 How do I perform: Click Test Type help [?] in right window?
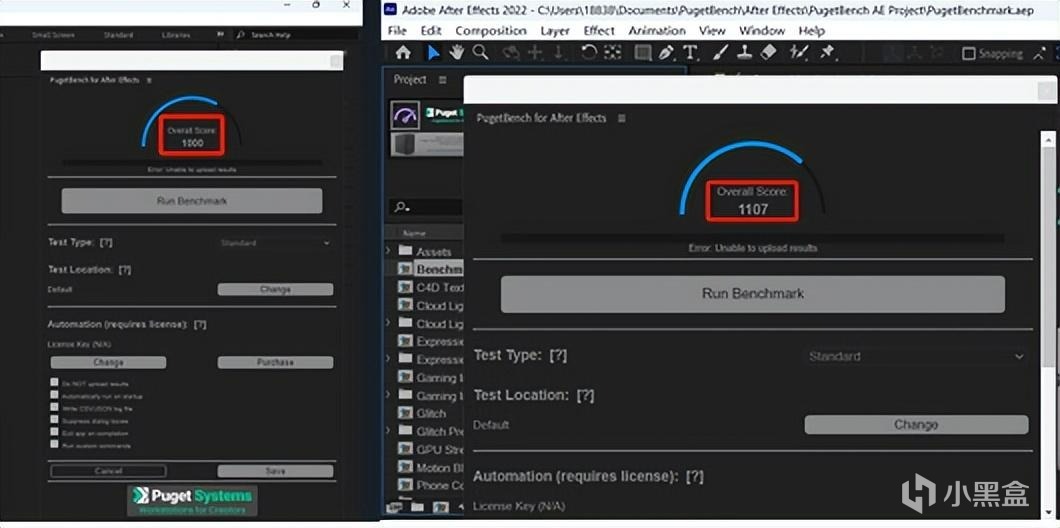point(558,356)
